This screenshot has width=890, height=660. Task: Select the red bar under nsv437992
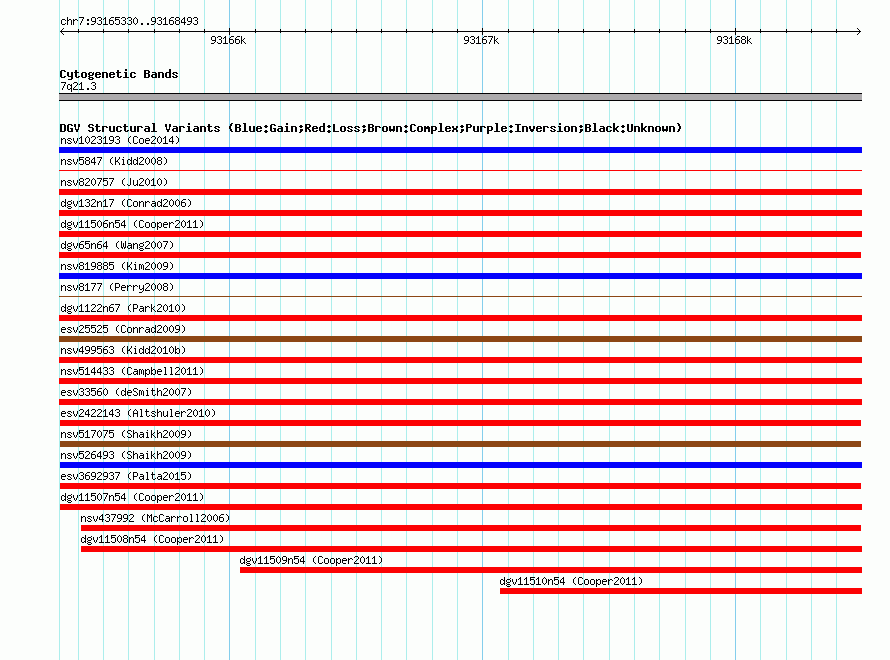[471, 528]
